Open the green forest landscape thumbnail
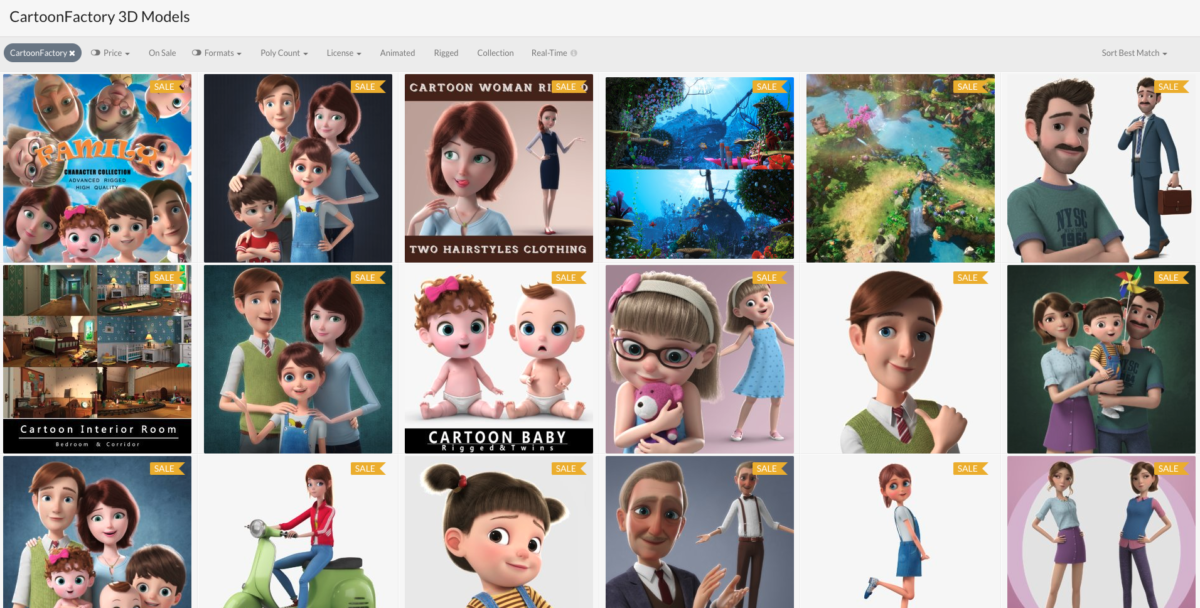 click(900, 168)
